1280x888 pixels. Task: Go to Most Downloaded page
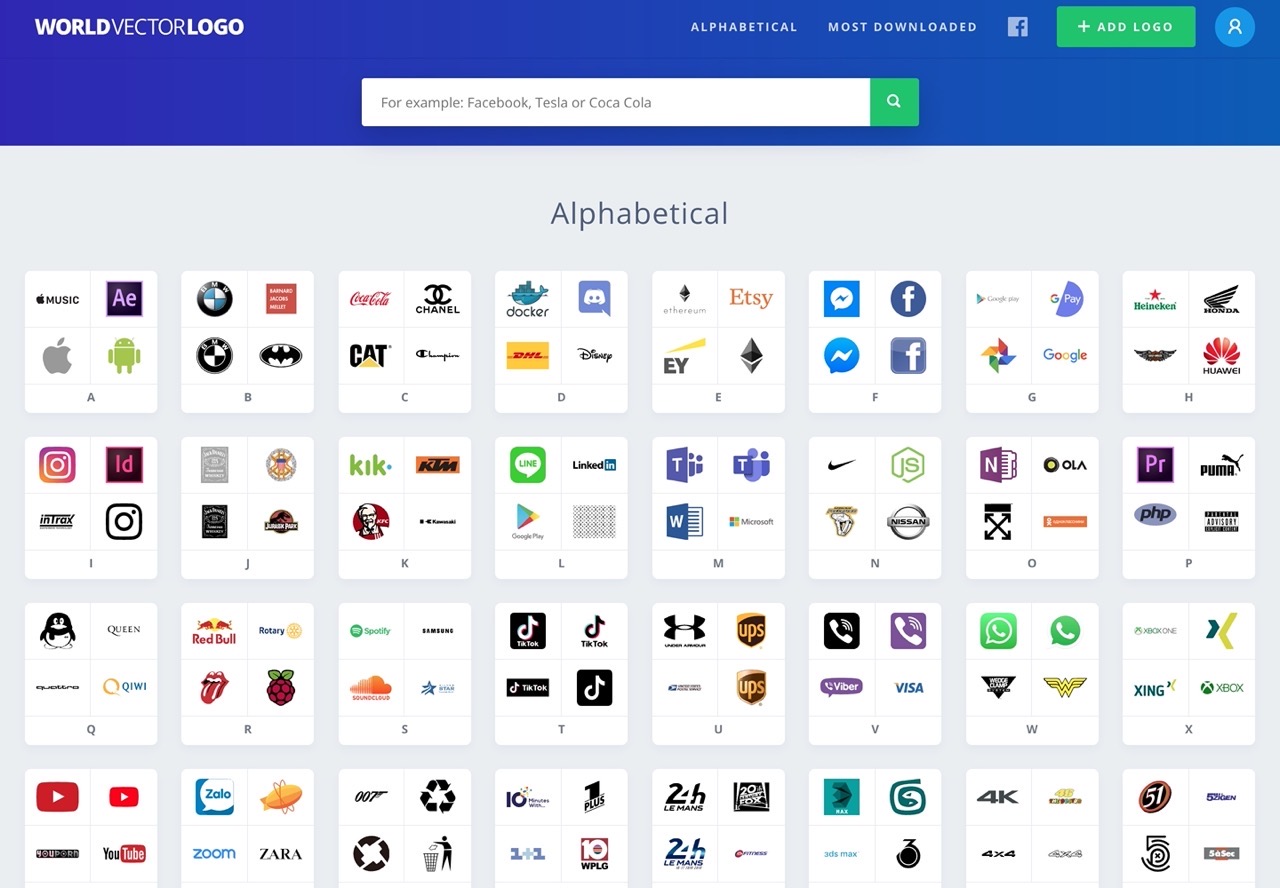(902, 27)
